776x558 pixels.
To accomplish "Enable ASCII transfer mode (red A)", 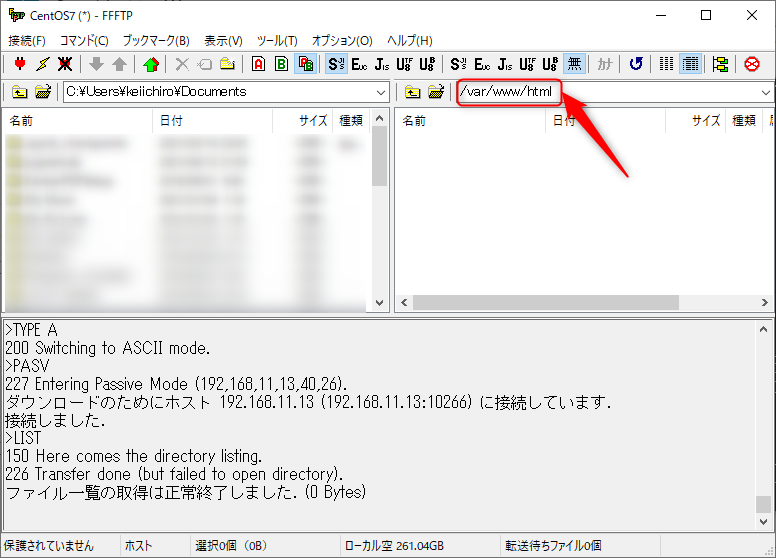I will click(258, 64).
